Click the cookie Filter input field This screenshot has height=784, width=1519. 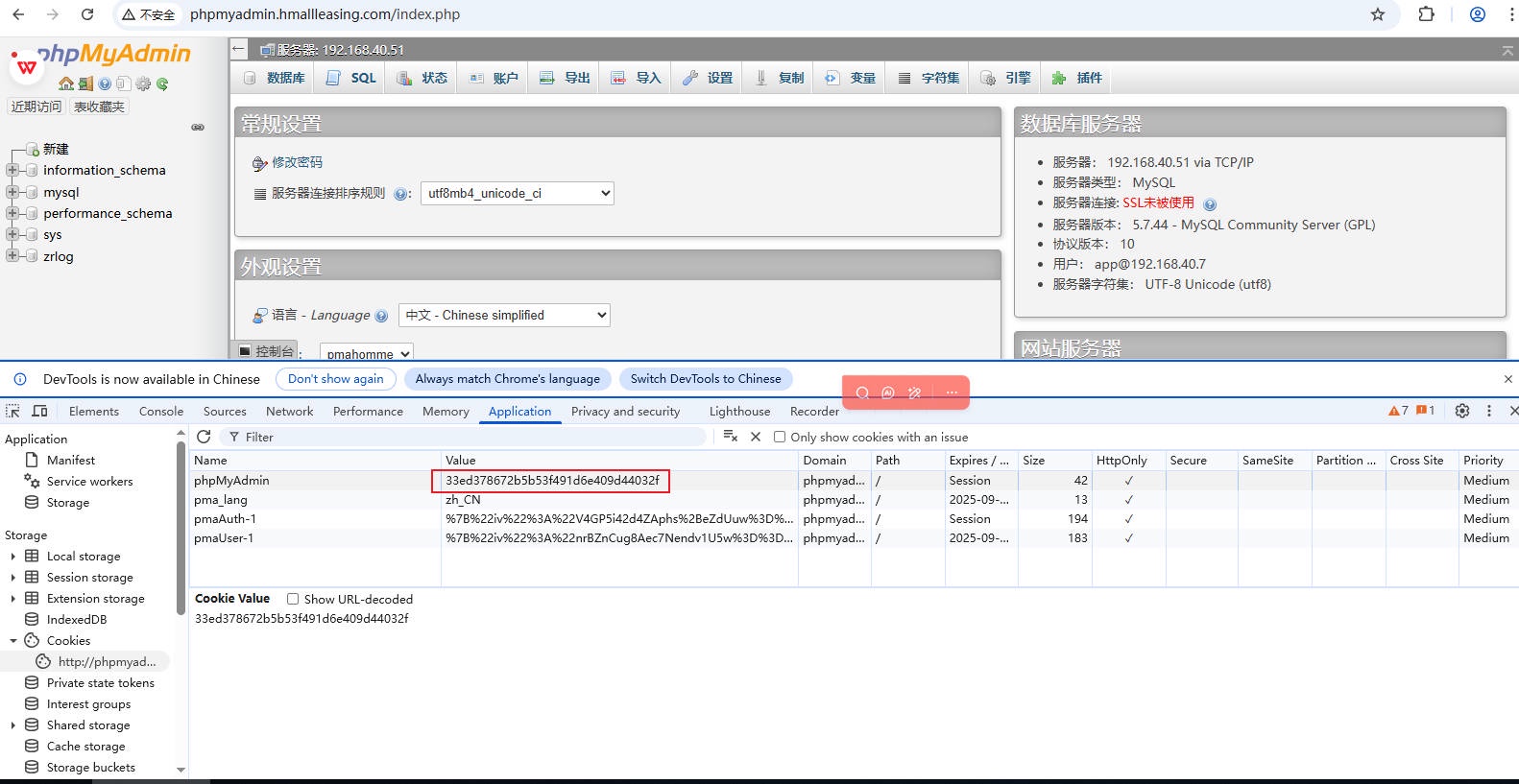[470, 437]
